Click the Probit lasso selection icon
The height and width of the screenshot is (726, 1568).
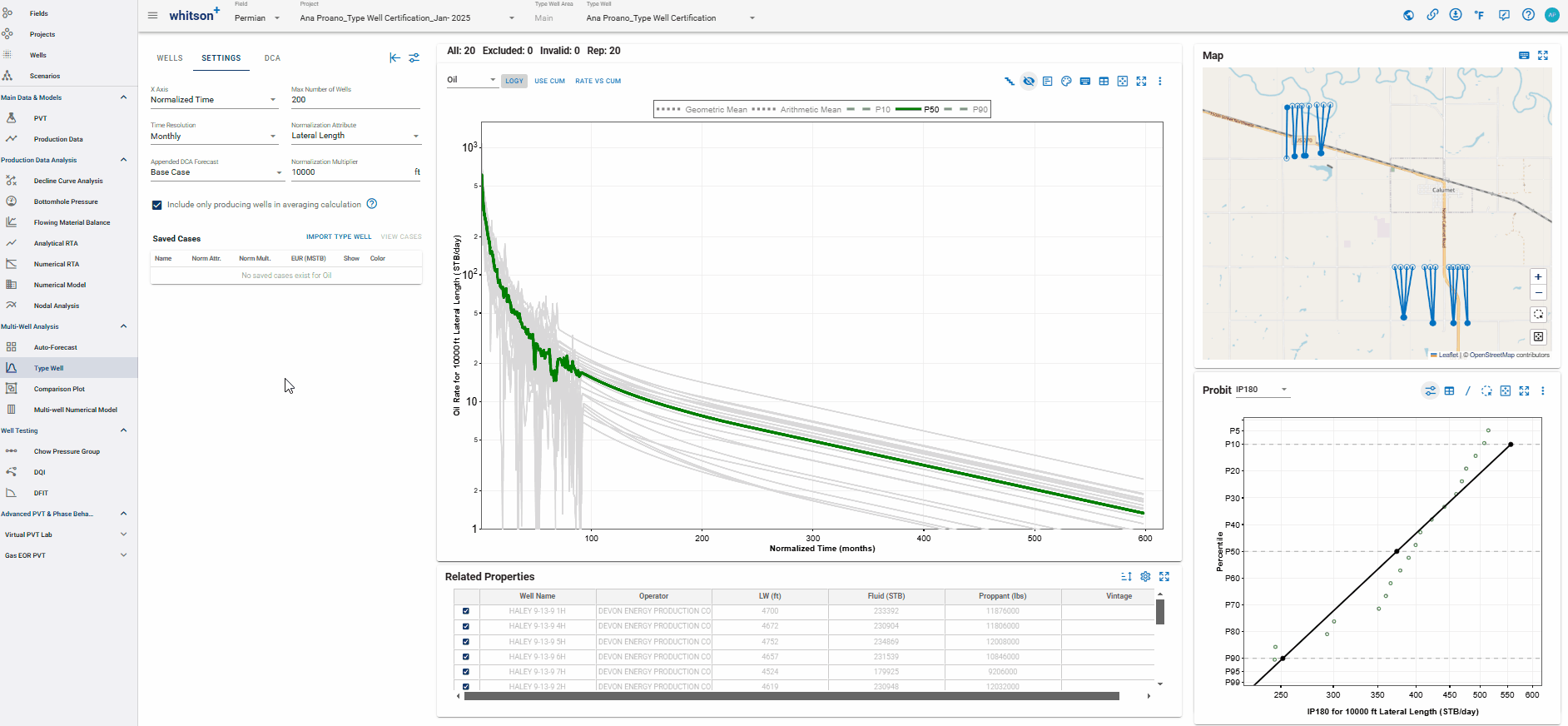pyautogui.click(x=1486, y=390)
